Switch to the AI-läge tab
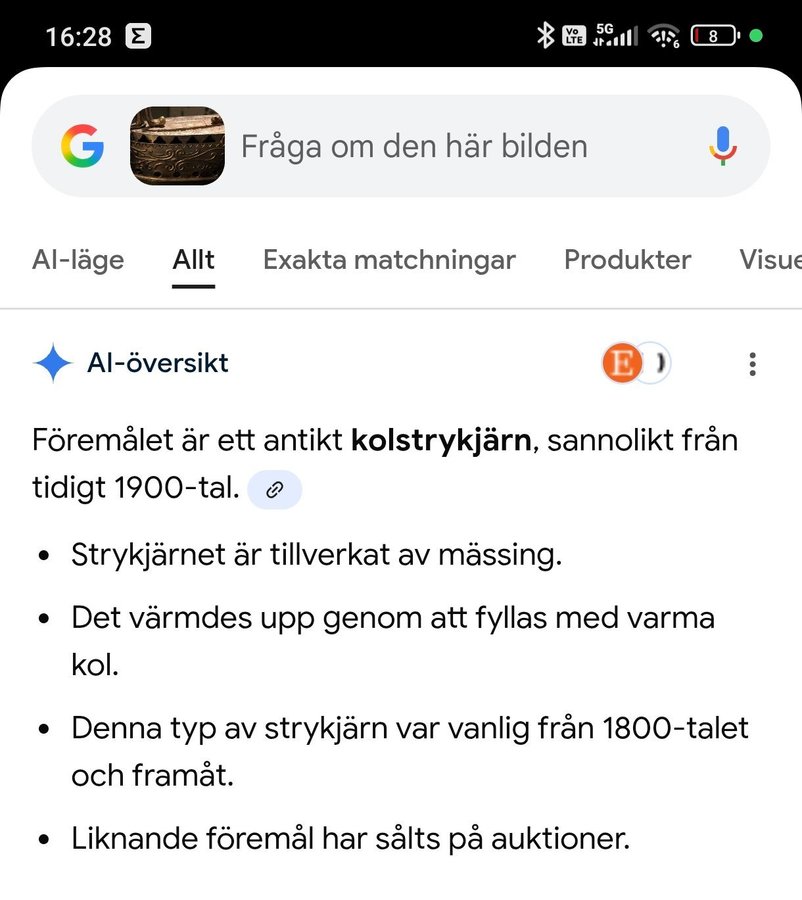This screenshot has height=900, width=802. click(78, 260)
